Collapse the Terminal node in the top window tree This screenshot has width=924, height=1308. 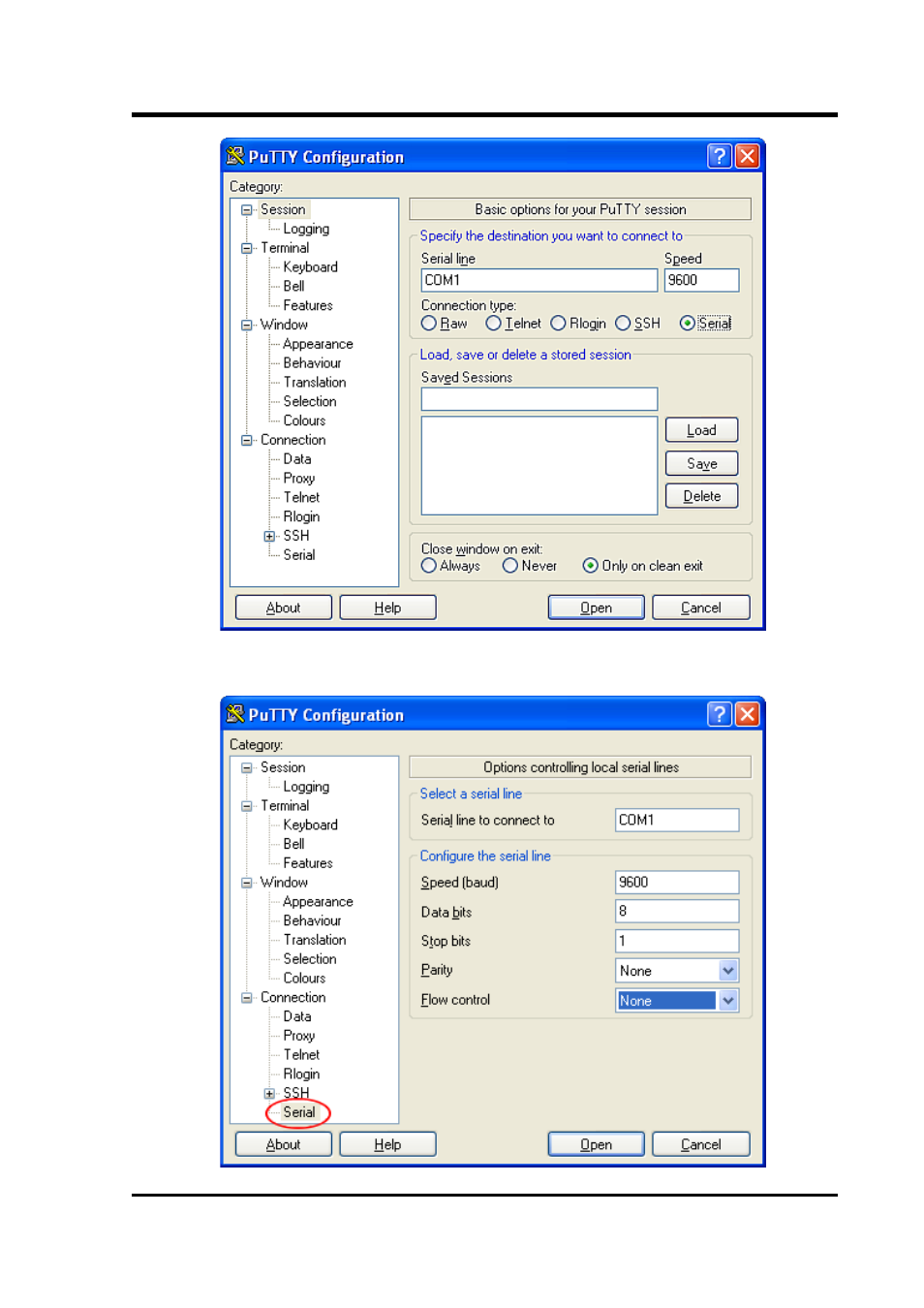click(x=247, y=248)
